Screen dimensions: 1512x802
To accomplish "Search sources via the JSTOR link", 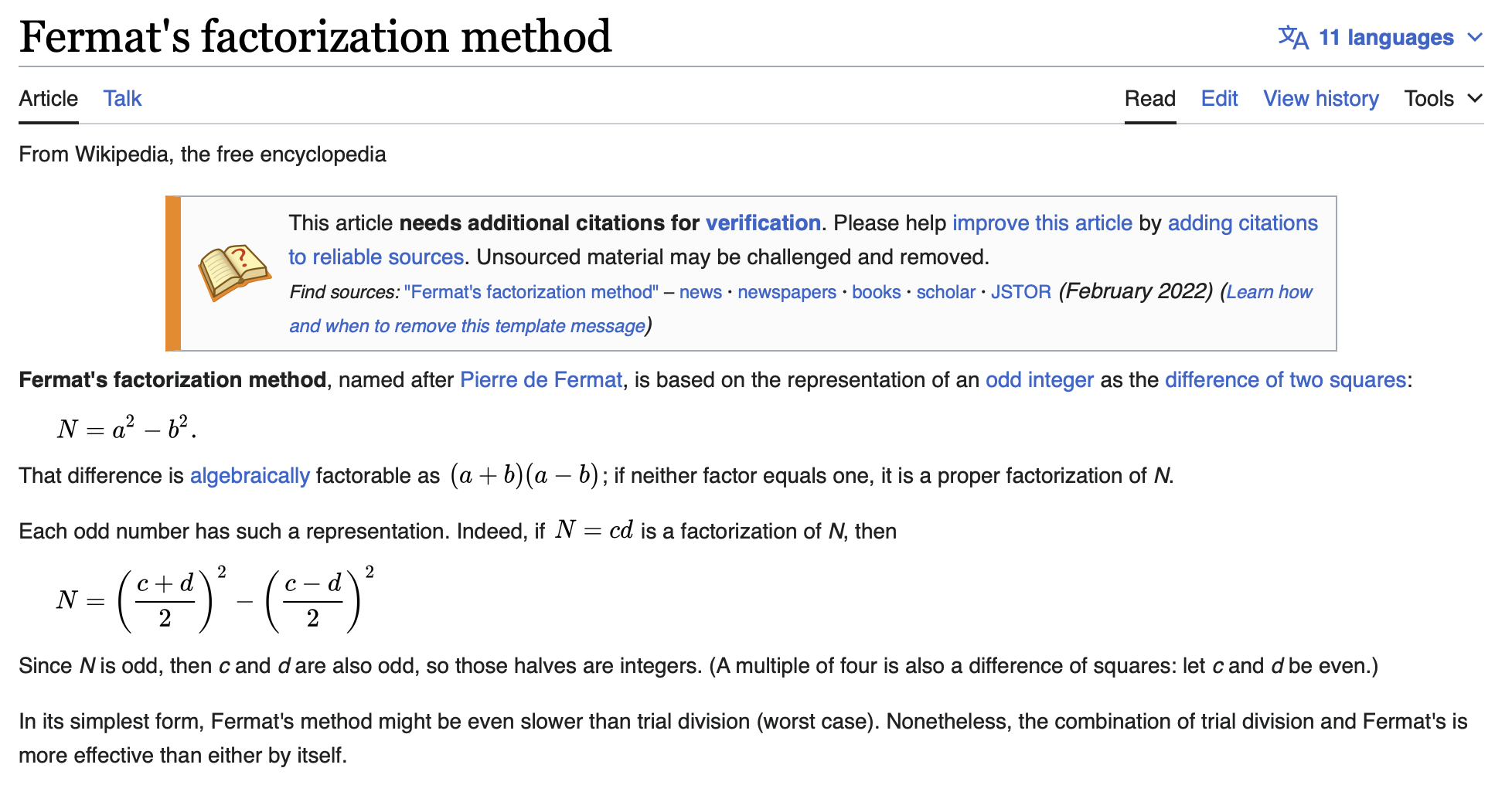I will [1021, 292].
